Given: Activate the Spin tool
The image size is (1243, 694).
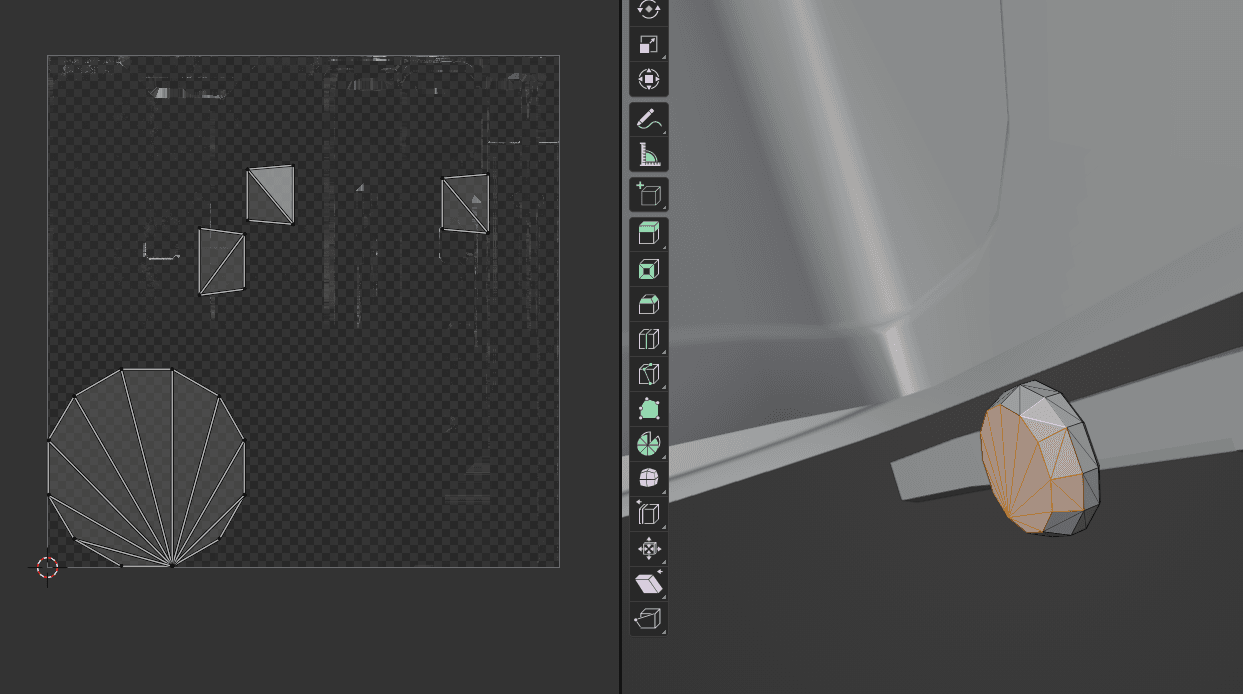Looking at the screenshot, I should (x=649, y=444).
